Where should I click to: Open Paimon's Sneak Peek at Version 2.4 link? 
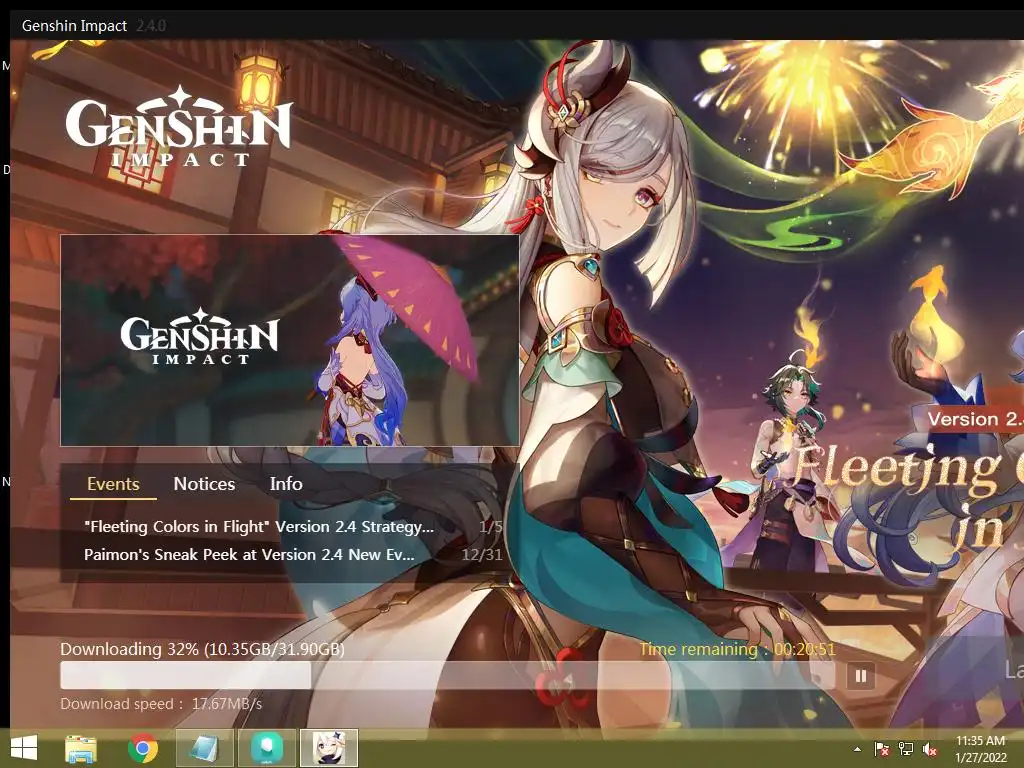point(249,554)
